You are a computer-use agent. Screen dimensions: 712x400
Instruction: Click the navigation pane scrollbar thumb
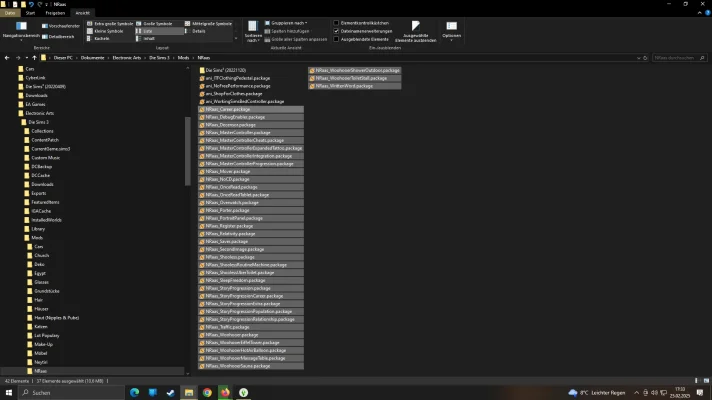(x=188, y=151)
